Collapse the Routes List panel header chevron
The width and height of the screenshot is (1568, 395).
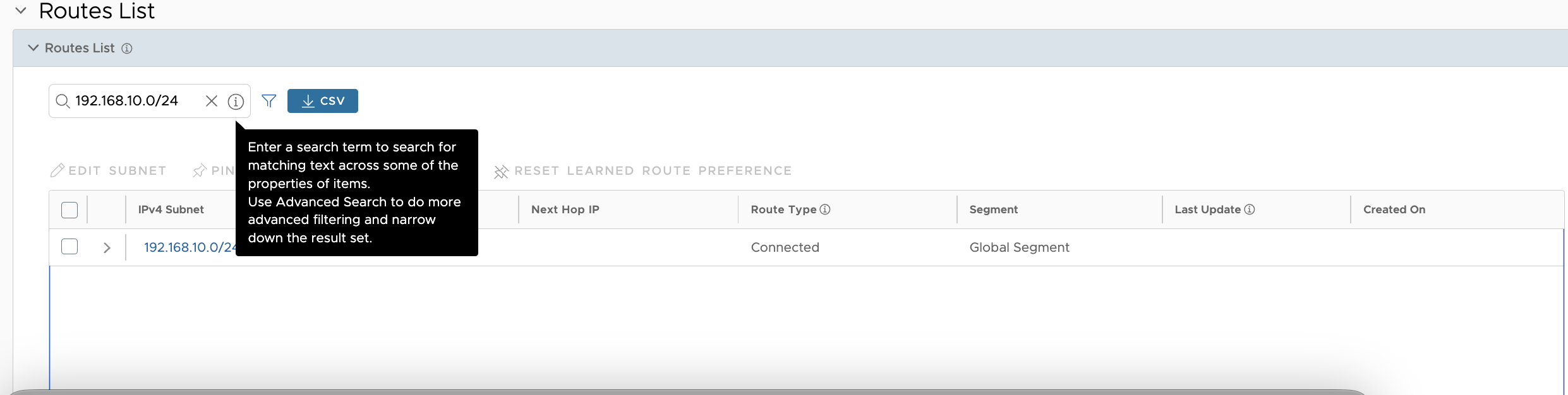point(33,48)
